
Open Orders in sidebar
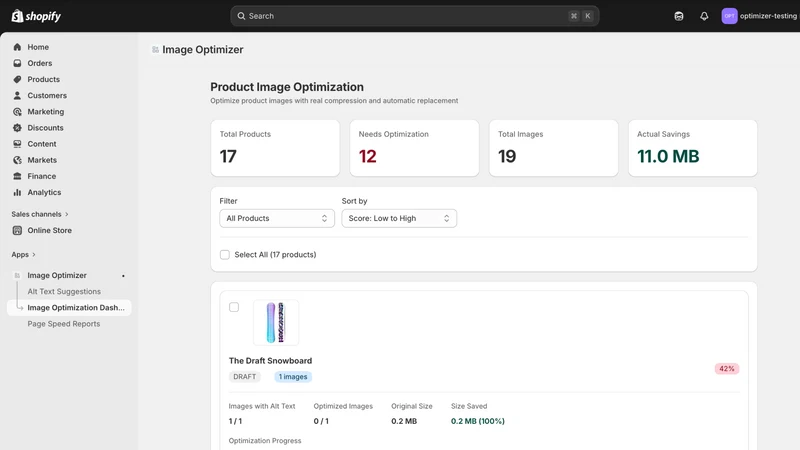[x=40, y=63]
